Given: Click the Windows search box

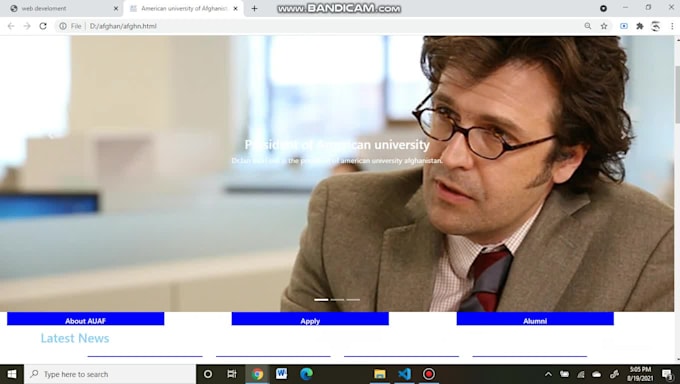Looking at the screenshot, I should (x=110, y=374).
